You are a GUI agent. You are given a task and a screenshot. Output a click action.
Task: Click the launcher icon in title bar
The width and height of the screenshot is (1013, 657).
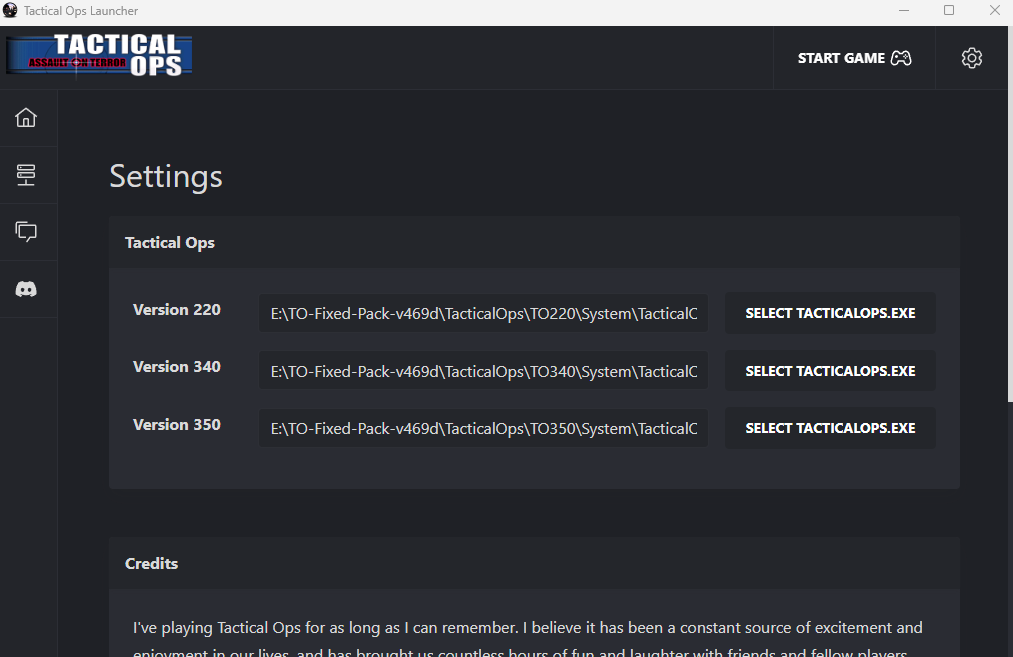pyautogui.click(x=10, y=11)
